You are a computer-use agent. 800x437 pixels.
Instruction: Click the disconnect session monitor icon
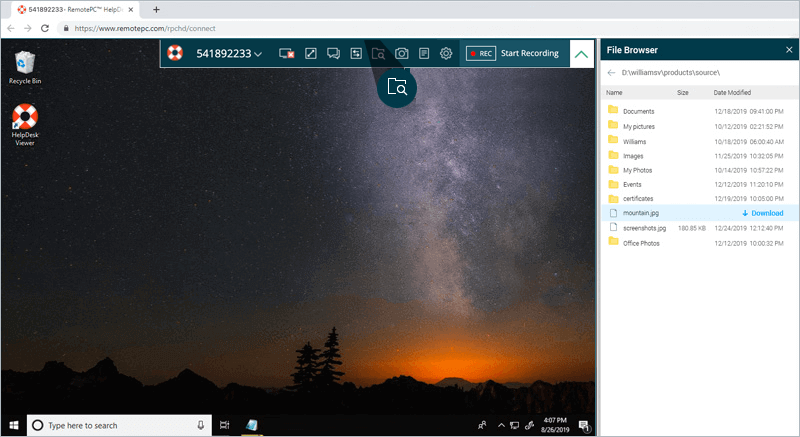[x=286, y=53]
